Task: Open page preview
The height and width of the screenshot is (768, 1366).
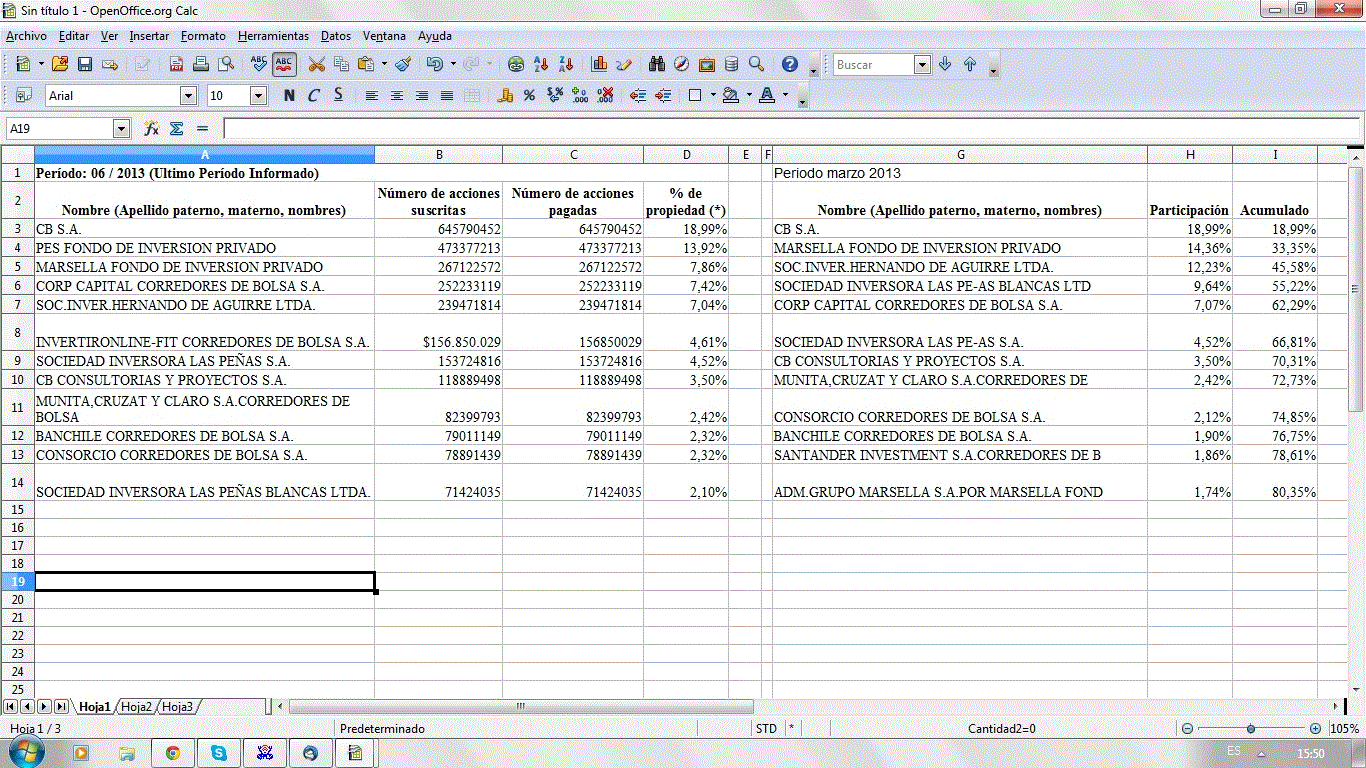Action: point(226,64)
